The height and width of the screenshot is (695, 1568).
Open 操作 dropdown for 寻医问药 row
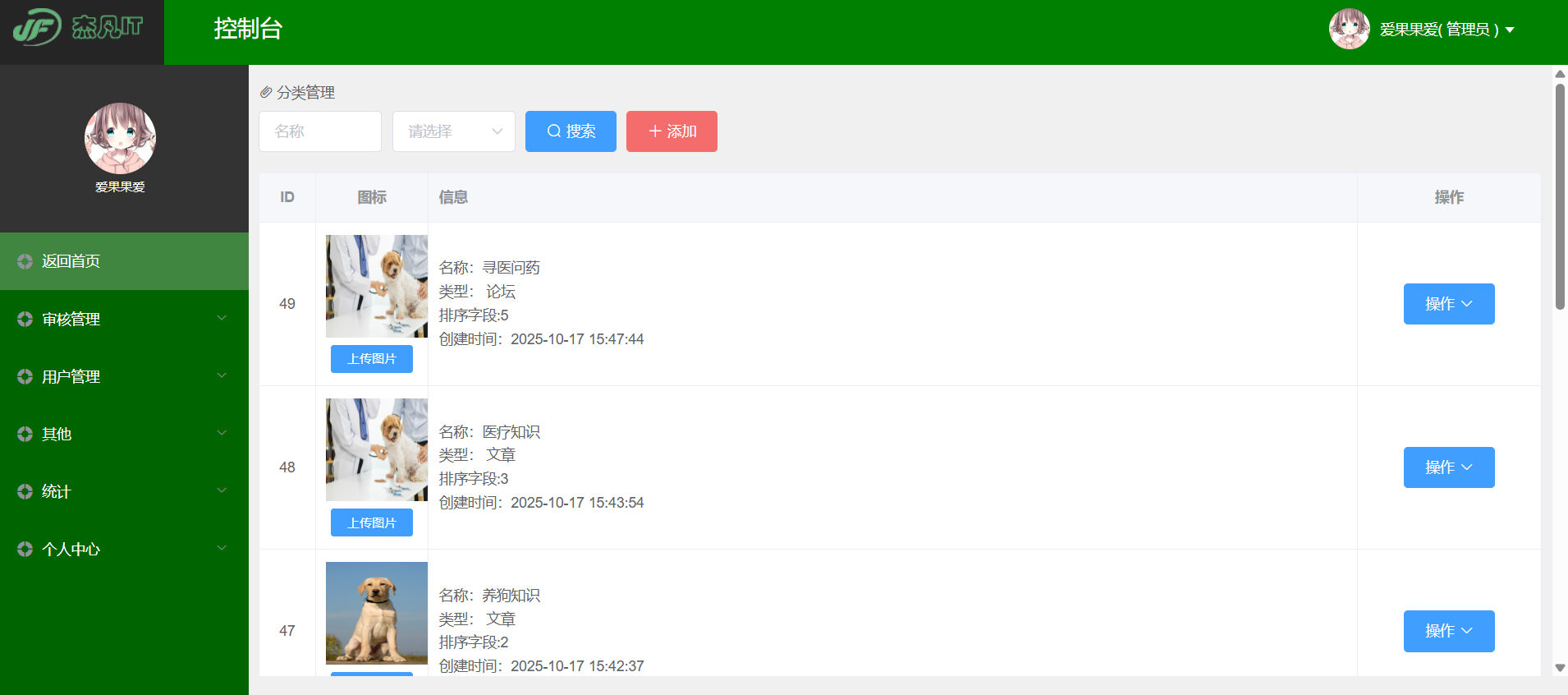click(x=1449, y=304)
